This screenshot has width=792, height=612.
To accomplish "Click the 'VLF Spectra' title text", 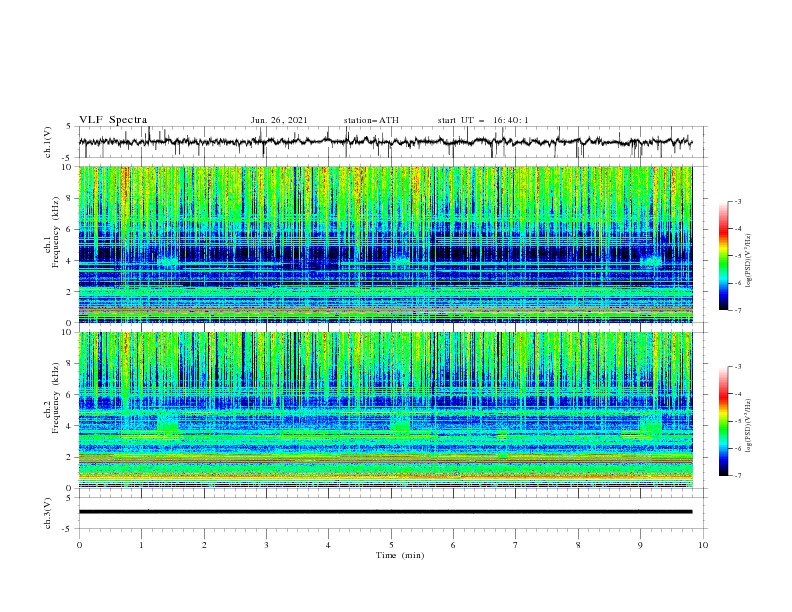I will (113, 120).
